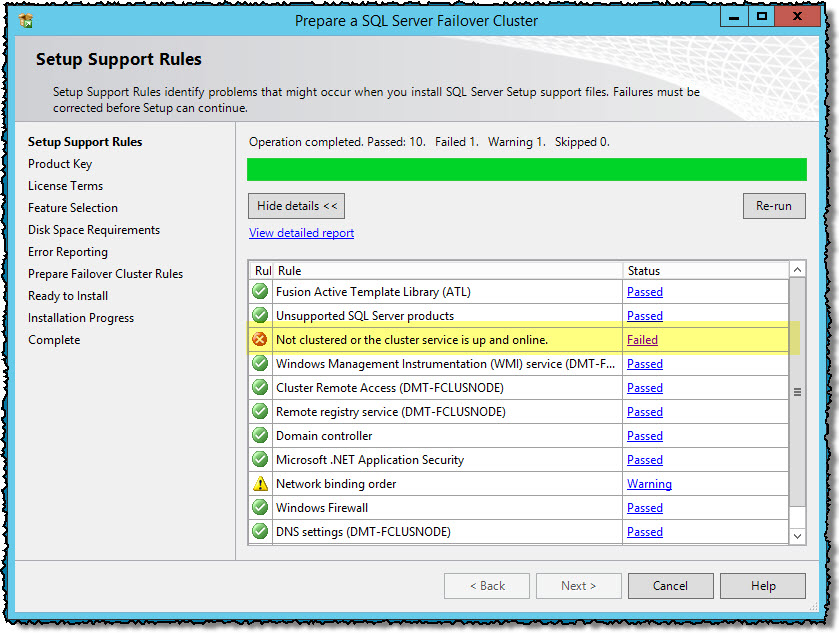The image size is (839, 633).
Task: Collapse details using Hide details button
Action: [296, 205]
